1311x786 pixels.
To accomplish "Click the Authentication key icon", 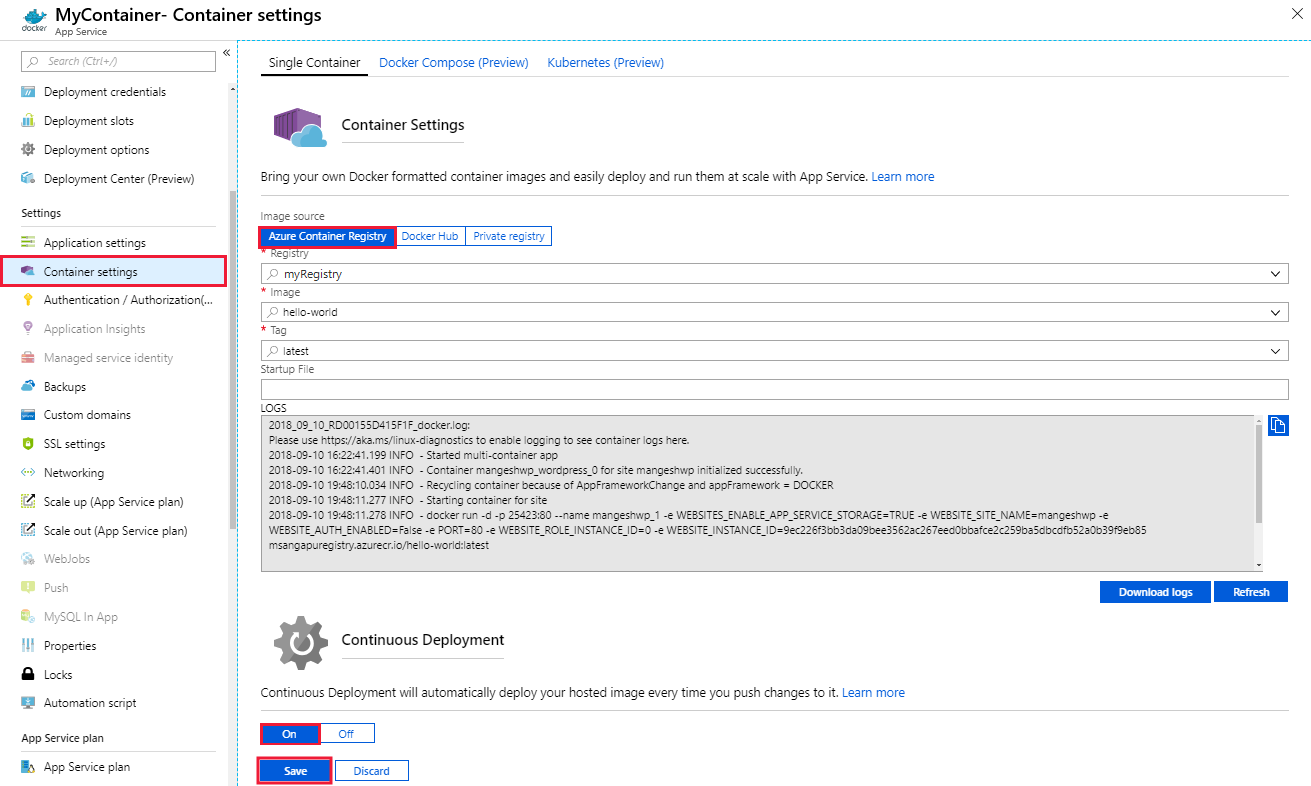I will point(28,300).
